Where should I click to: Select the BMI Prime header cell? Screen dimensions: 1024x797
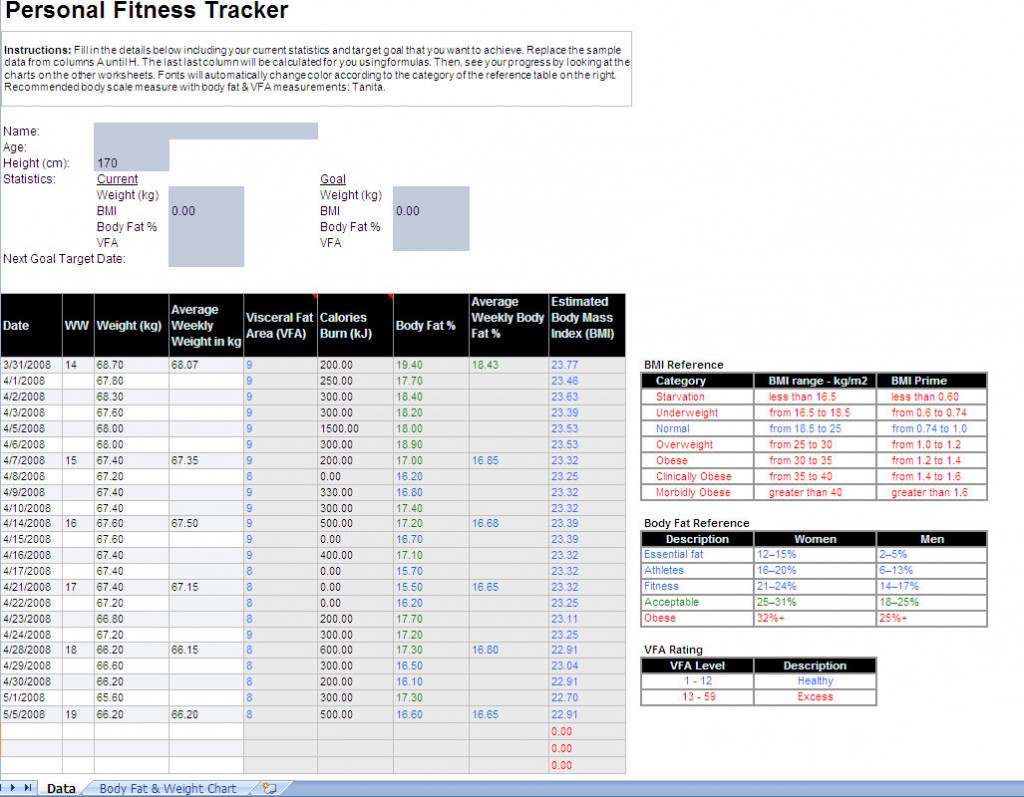click(931, 381)
